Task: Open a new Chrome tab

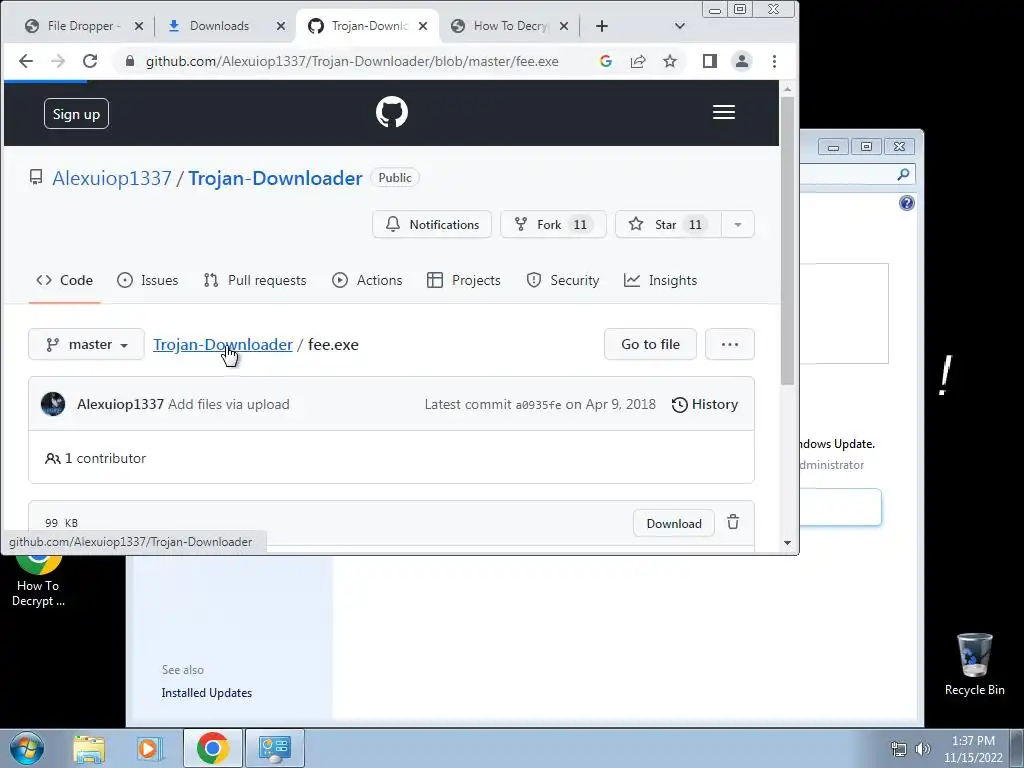Action: point(602,26)
